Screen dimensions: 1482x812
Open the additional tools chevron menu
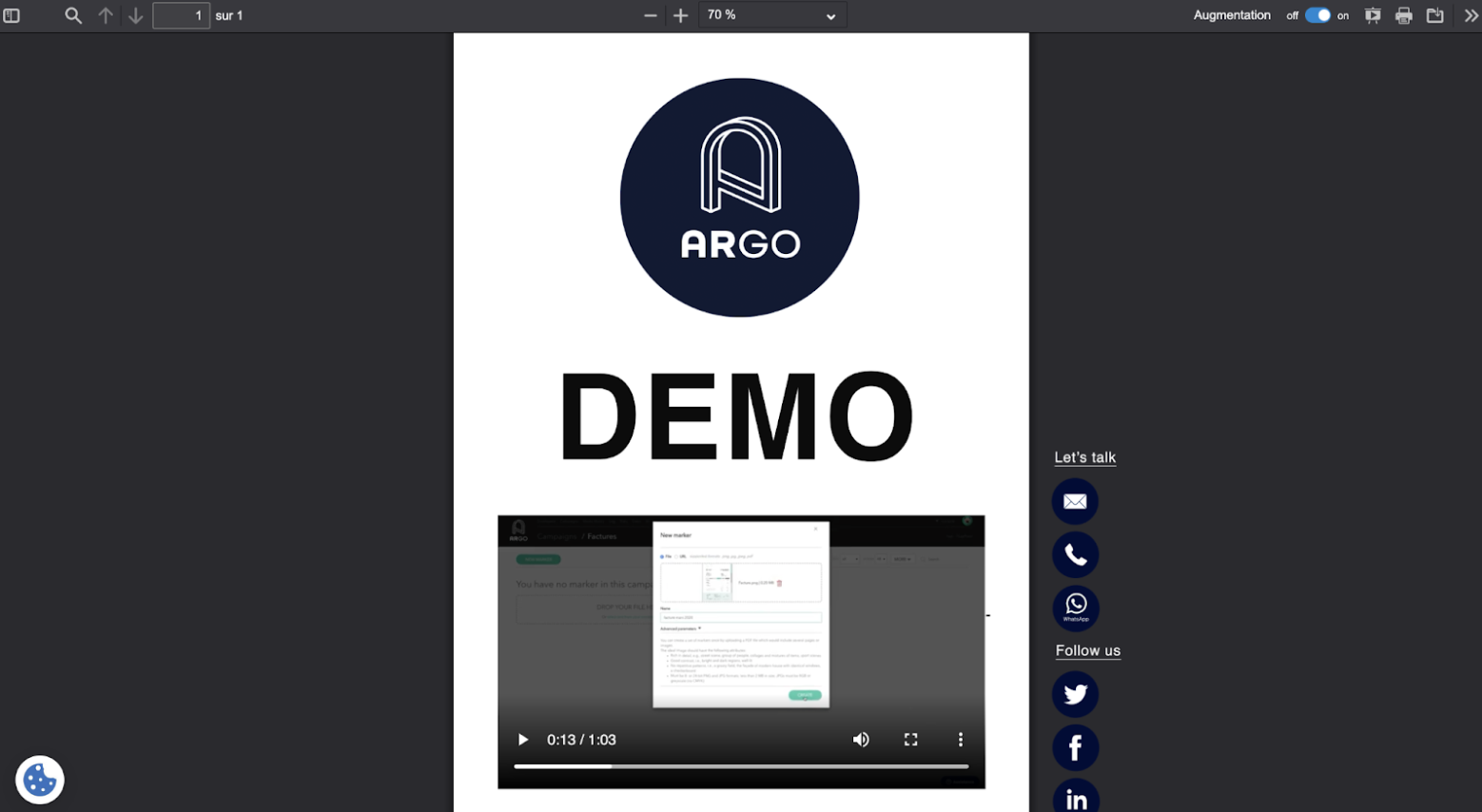click(x=1471, y=15)
